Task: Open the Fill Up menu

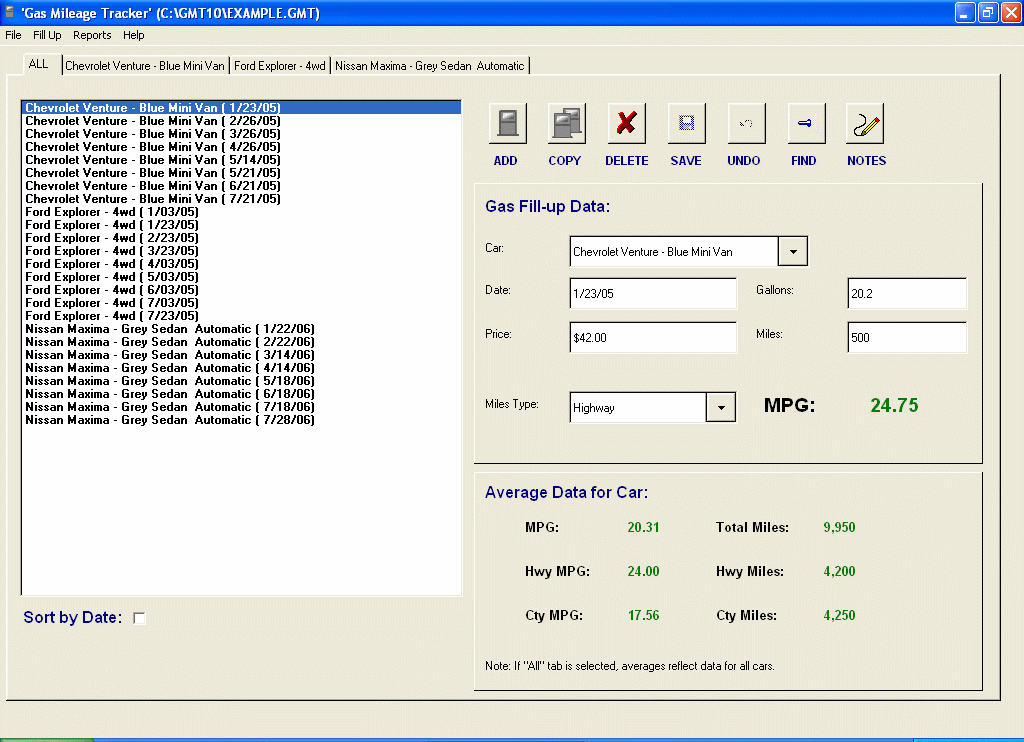Action: click(47, 35)
